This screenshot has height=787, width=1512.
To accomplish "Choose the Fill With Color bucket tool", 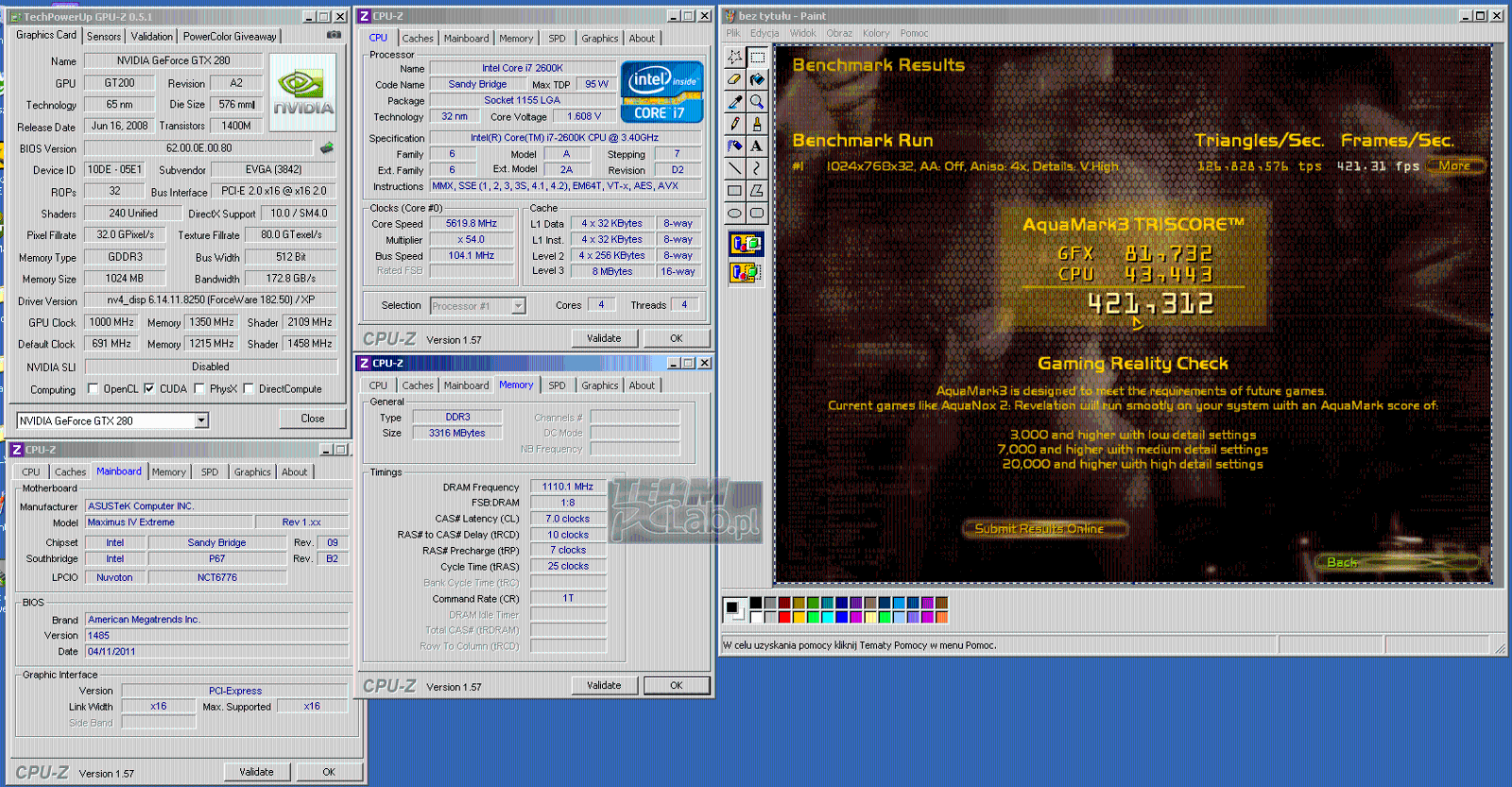I will click(x=757, y=79).
